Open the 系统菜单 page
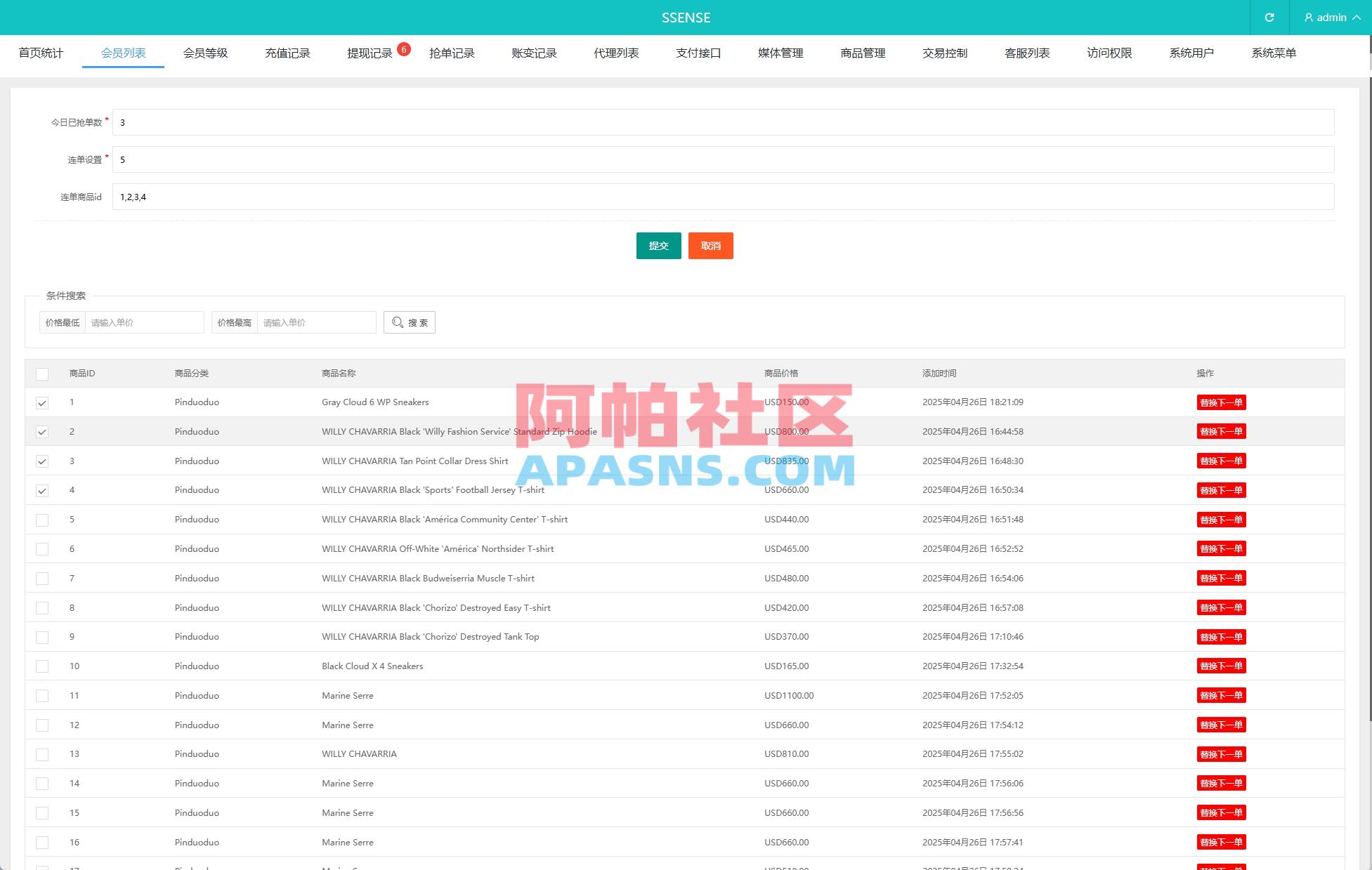This screenshot has width=1372, height=870. click(1273, 53)
